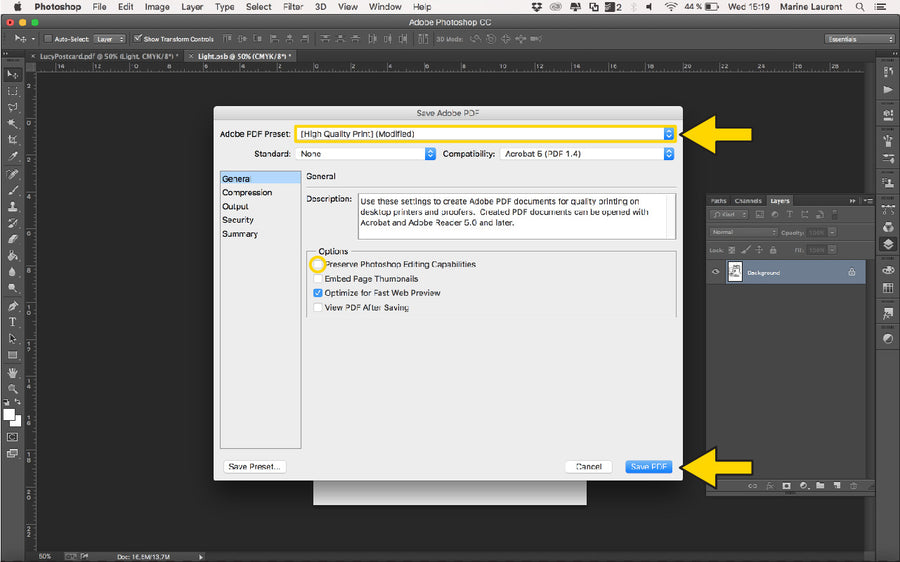Enable View PDF After Saving
This screenshot has height=562, width=900.
(317, 307)
